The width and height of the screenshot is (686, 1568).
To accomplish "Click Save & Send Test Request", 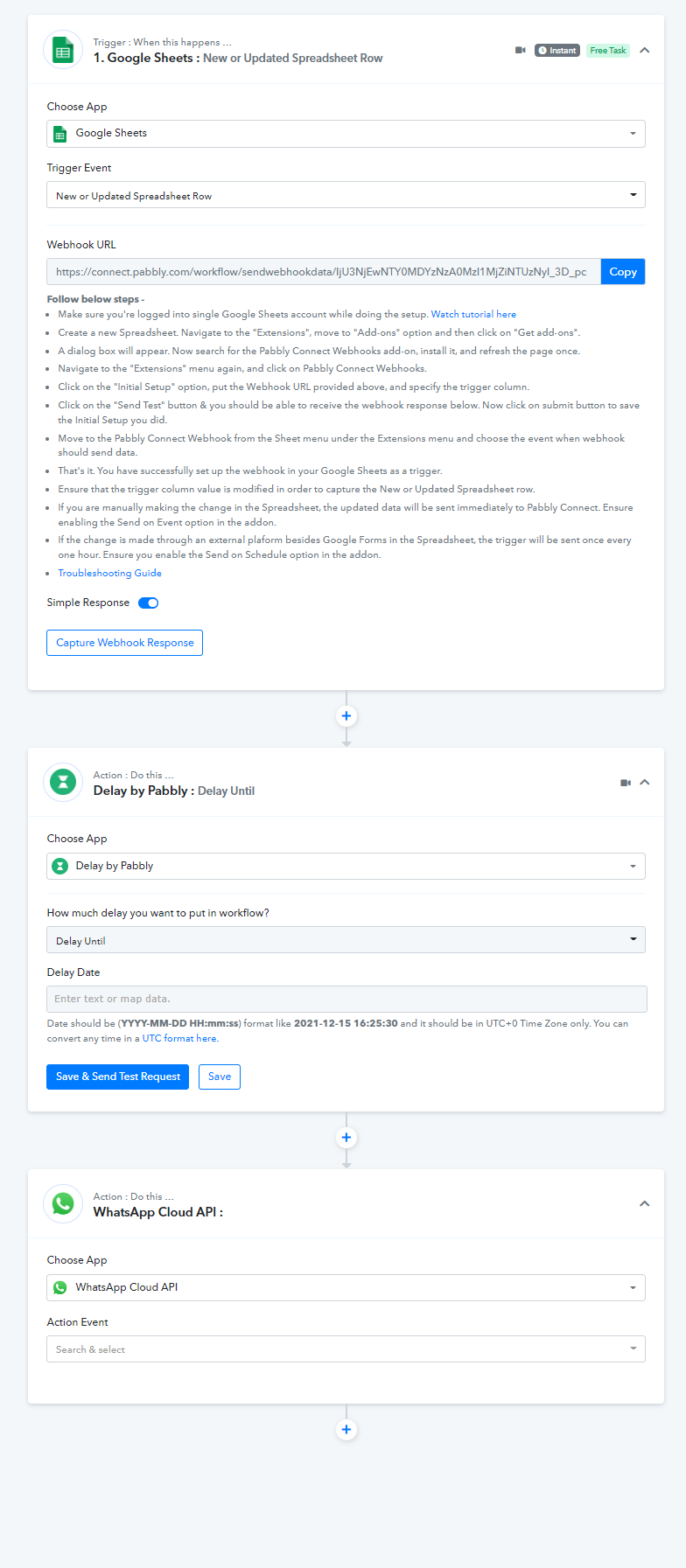I will (x=117, y=1077).
